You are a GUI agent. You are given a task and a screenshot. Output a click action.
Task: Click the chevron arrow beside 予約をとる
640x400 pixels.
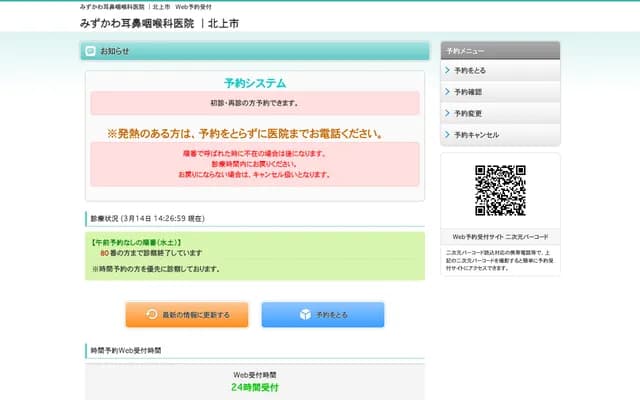pos(447,71)
